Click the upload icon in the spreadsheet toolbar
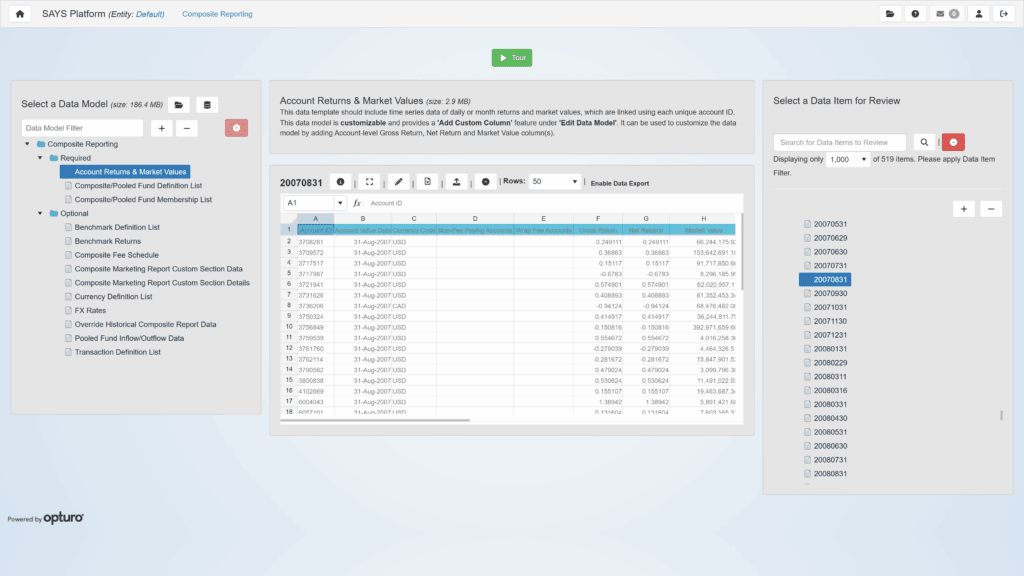This screenshot has height=576, width=1024. point(456,182)
